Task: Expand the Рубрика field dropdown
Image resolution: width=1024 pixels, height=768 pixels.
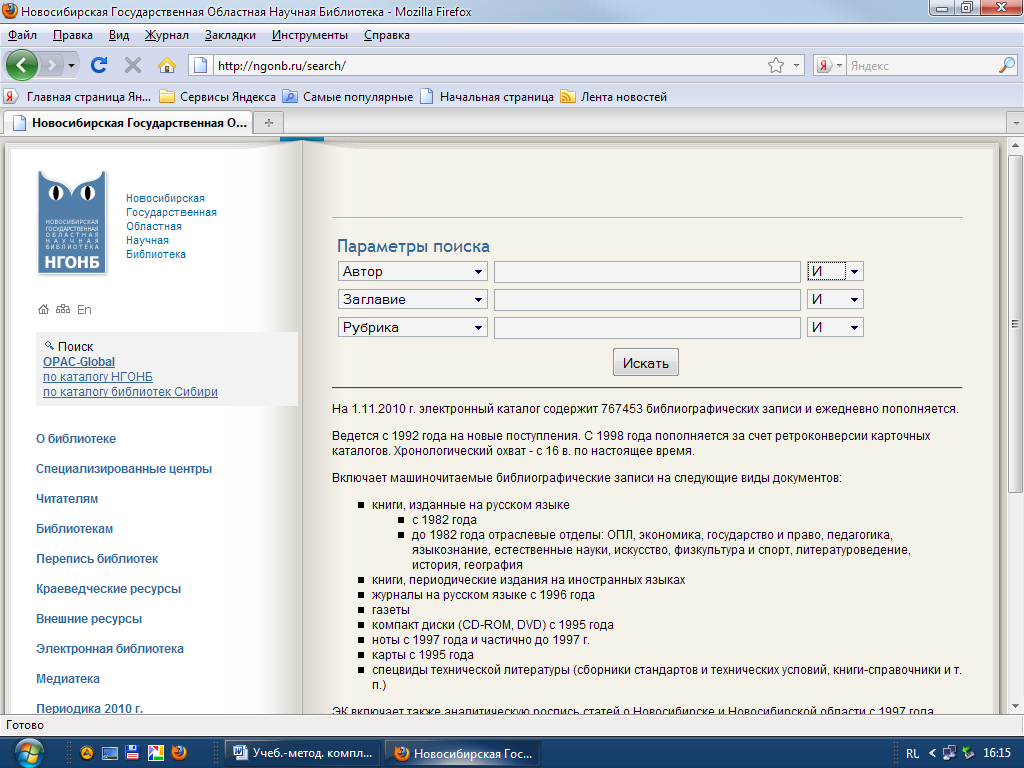Action: coord(413,328)
